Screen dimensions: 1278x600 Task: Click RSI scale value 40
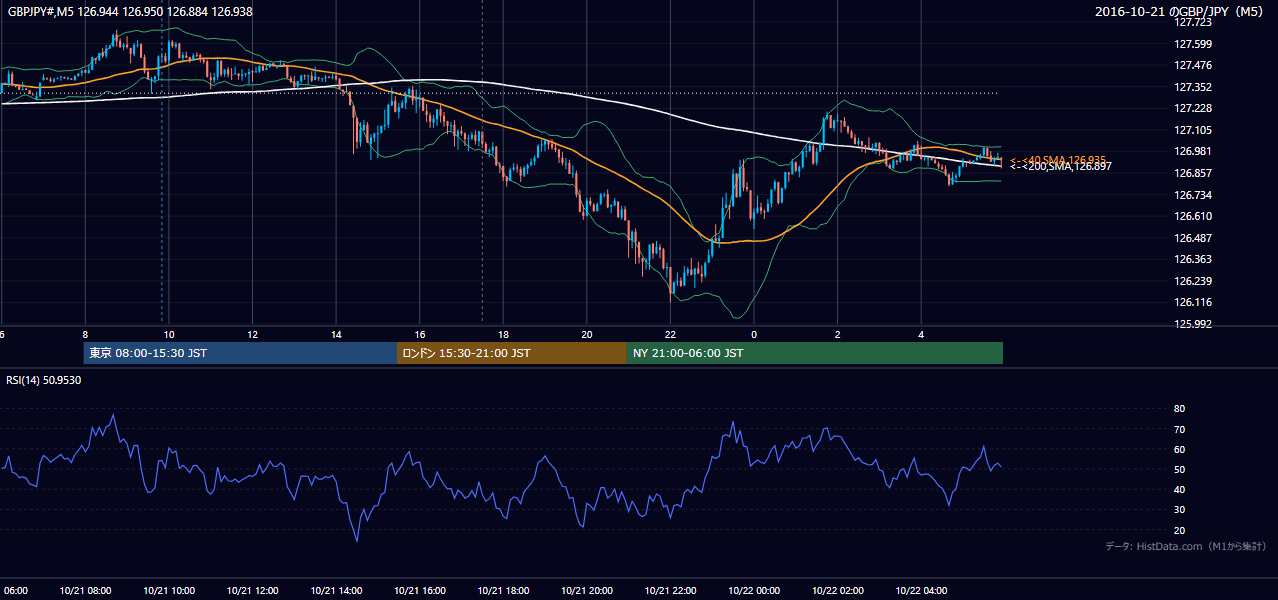(x=1179, y=489)
